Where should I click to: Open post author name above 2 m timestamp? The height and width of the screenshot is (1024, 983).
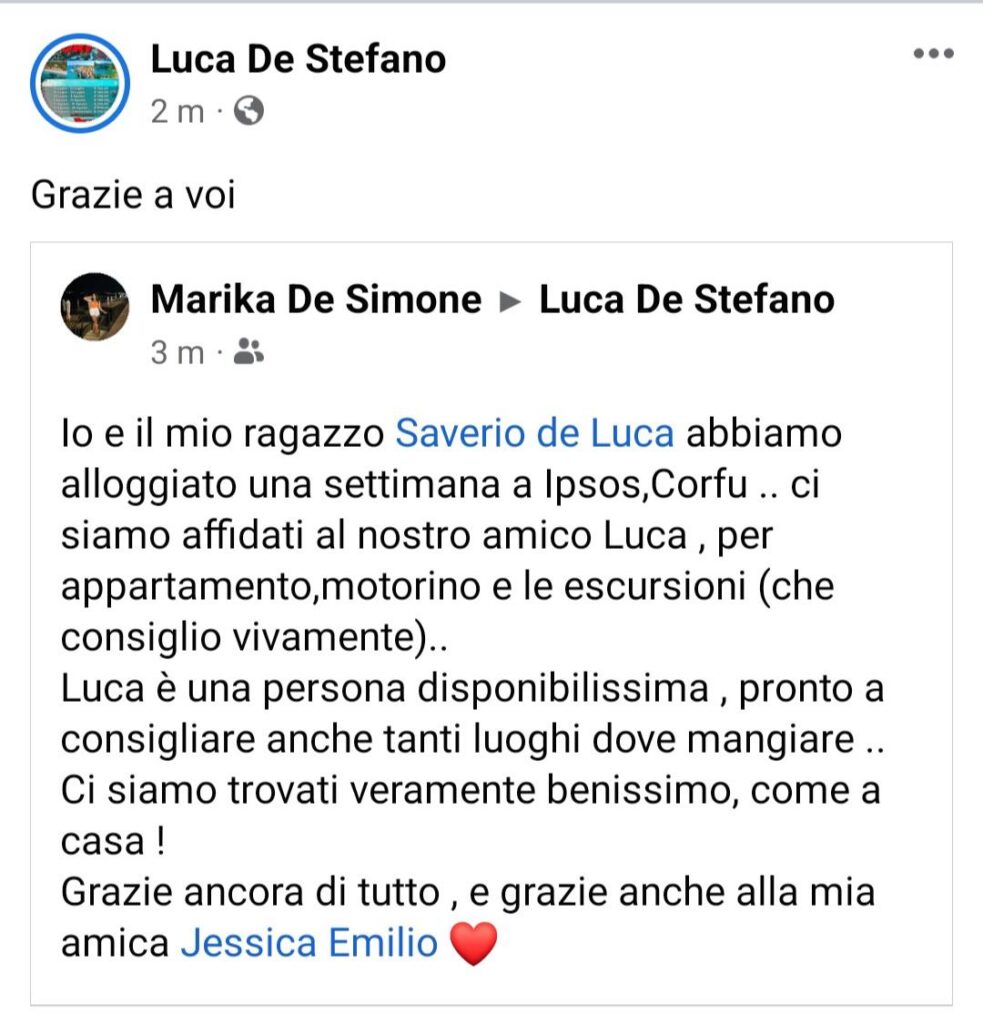point(298,59)
